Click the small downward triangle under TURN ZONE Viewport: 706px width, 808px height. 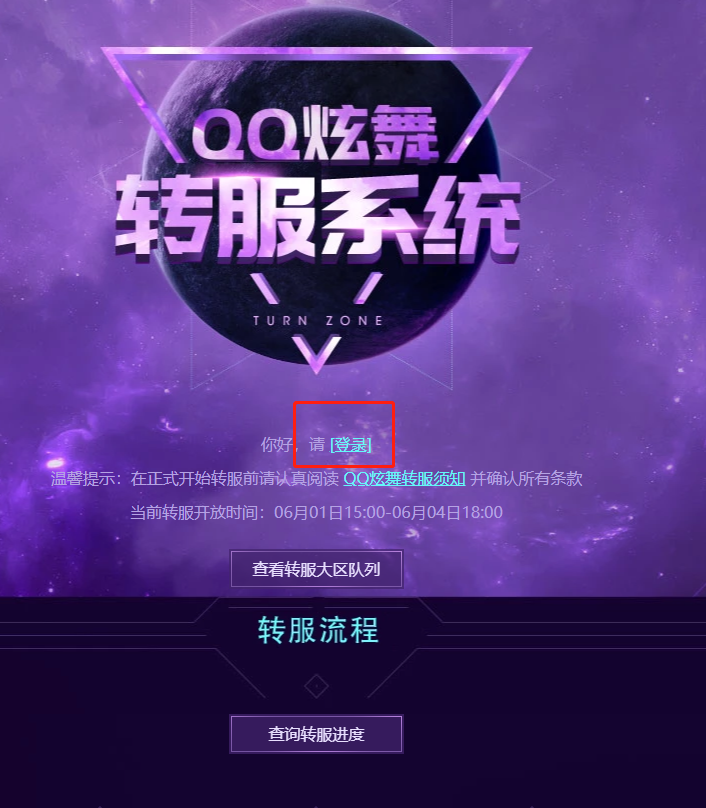coord(316,354)
